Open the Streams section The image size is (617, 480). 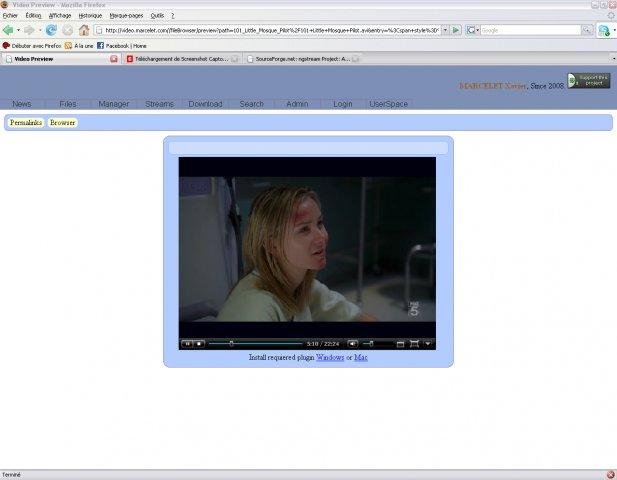click(x=159, y=104)
